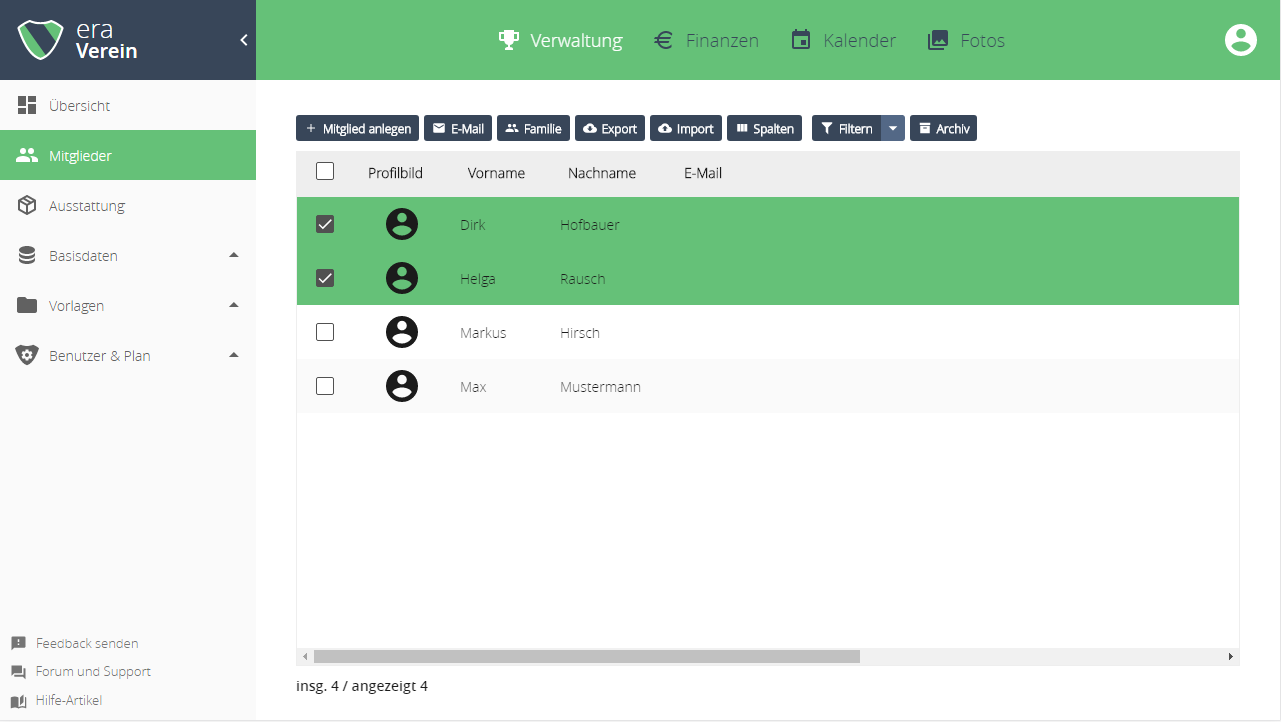
Task: Click the first name Helga cell
Action: [478, 278]
